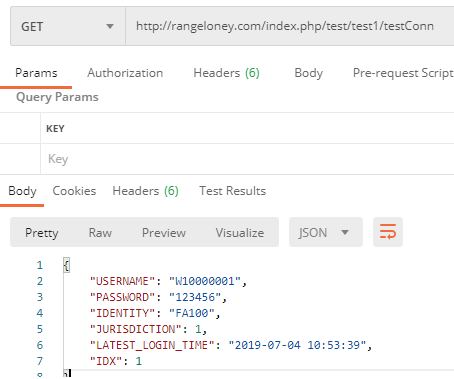Open the GET method dropdown

pyautogui.click(x=68, y=26)
